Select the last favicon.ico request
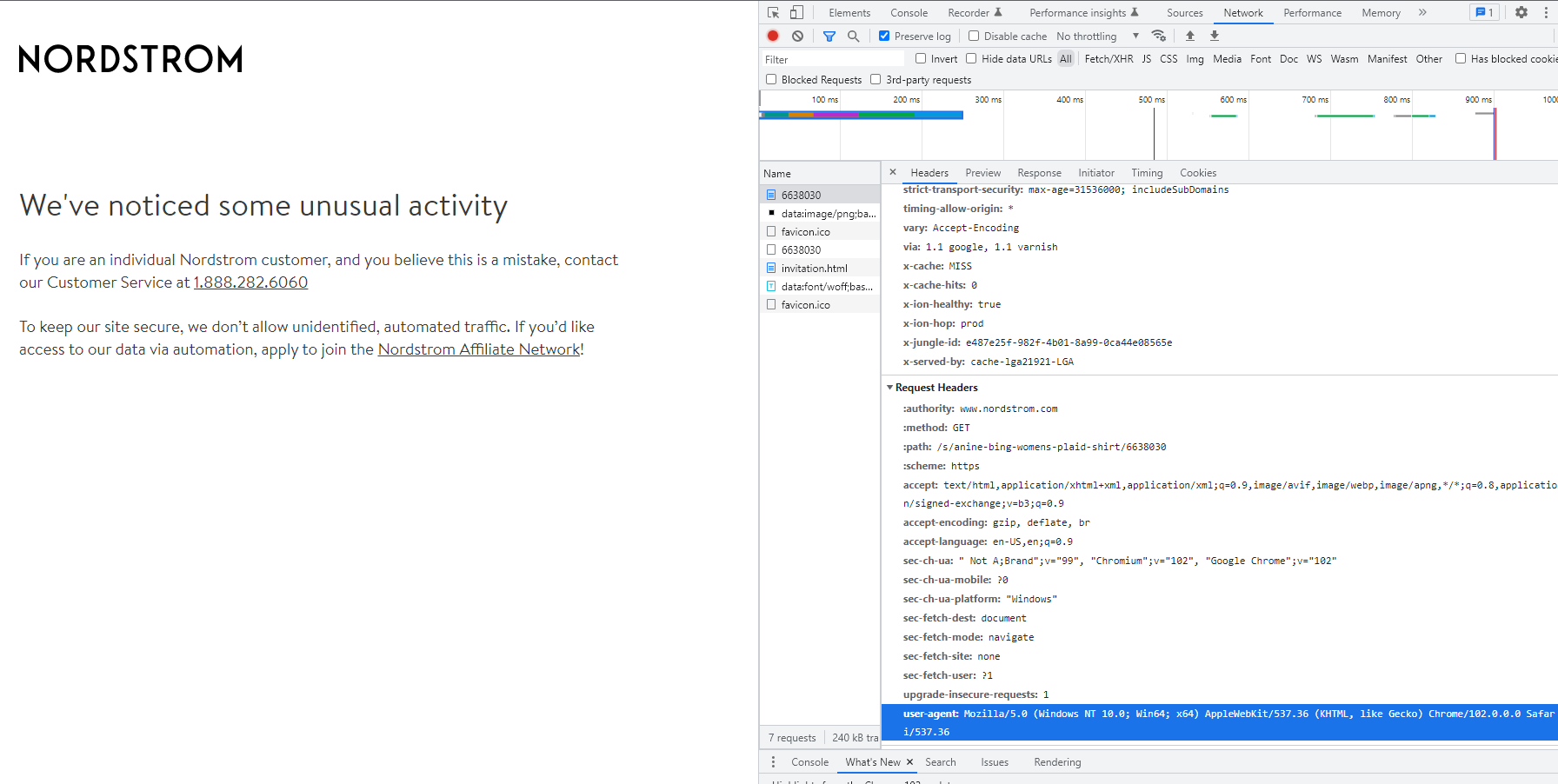 click(820, 304)
